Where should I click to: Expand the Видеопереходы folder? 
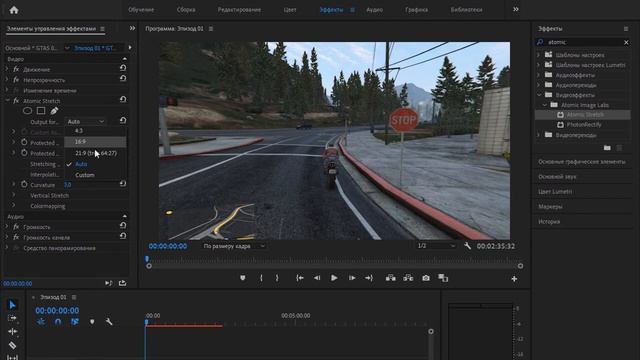click(x=538, y=135)
